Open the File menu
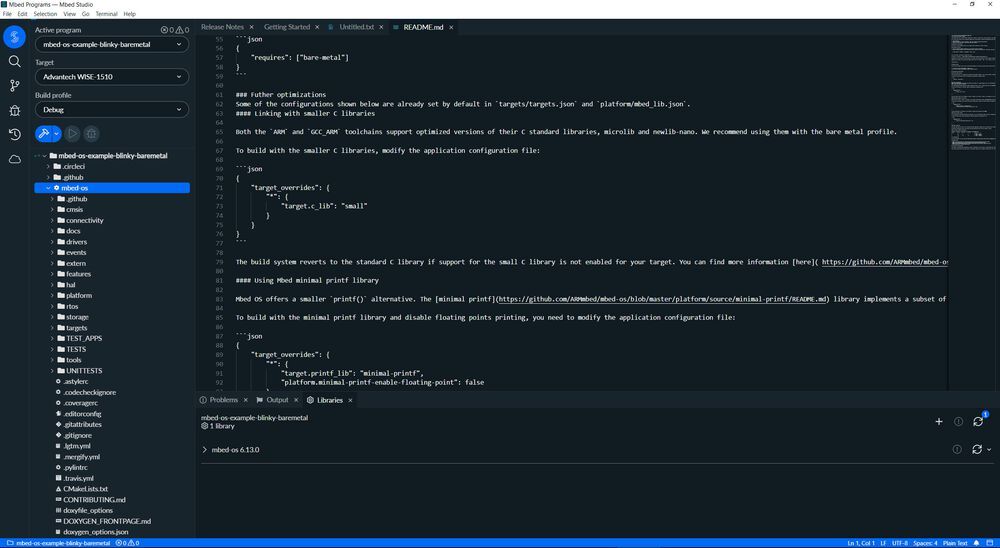This screenshot has width=1000, height=548. pyautogui.click(x=7, y=13)
